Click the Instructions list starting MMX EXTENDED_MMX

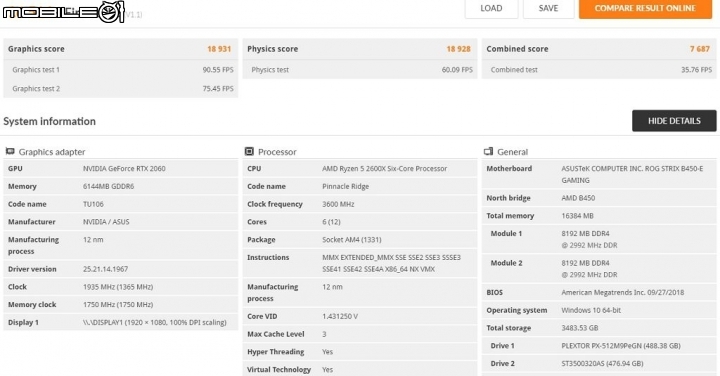pyautogui.click(x=391, y=263)
